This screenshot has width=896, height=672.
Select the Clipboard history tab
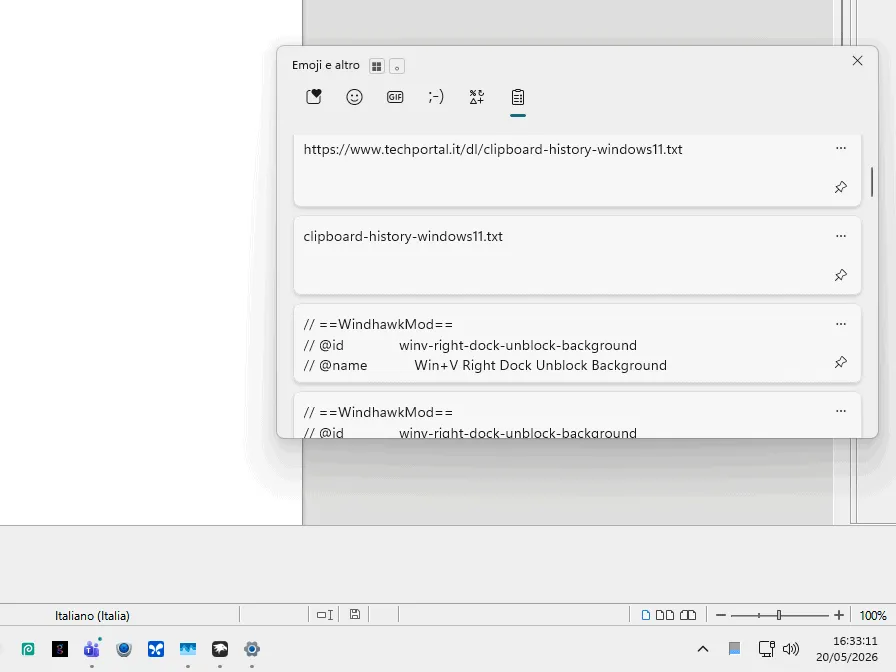(x=518, y=97)
